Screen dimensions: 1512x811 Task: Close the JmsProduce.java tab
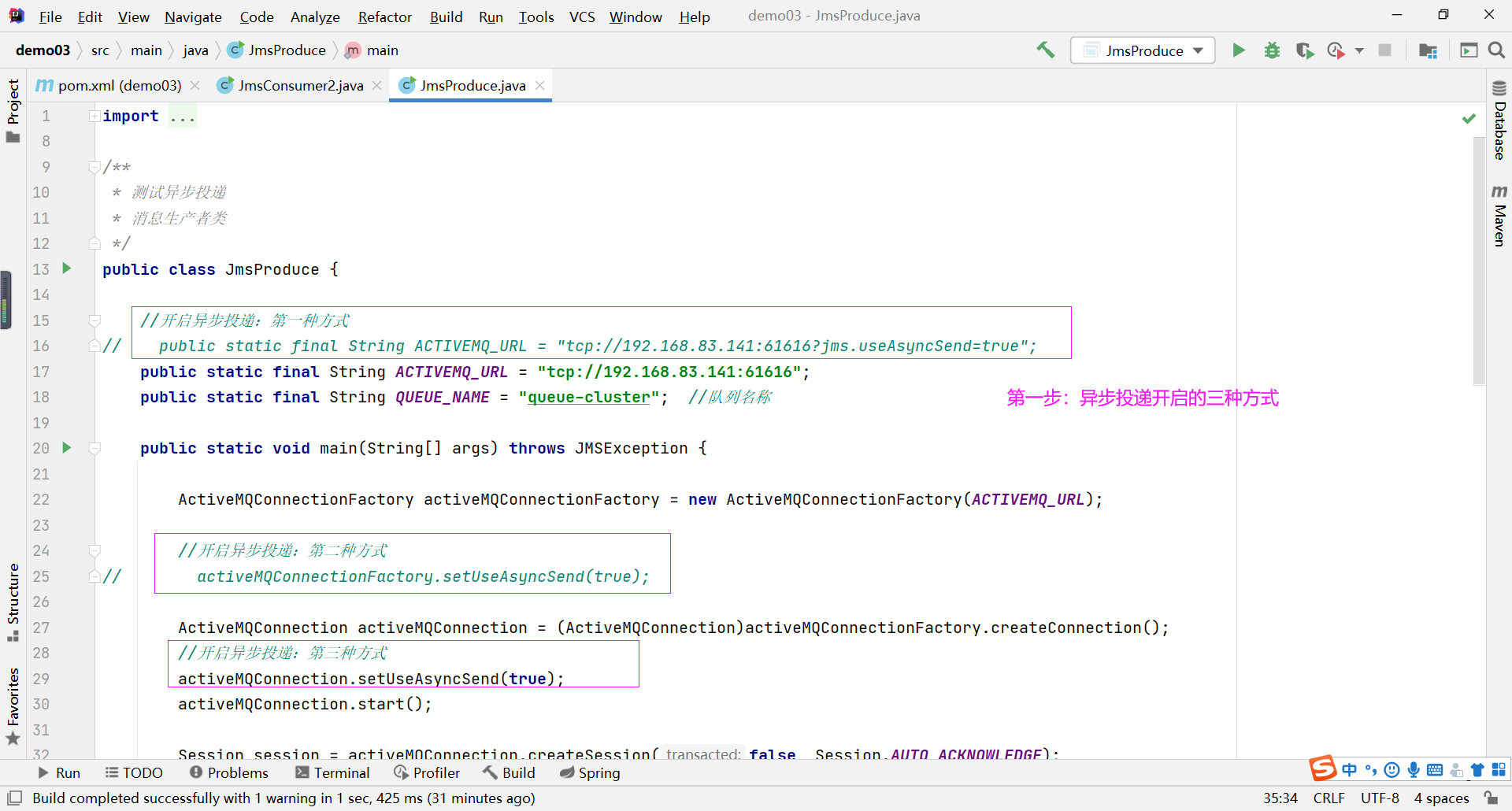click(x=539, y=85)
